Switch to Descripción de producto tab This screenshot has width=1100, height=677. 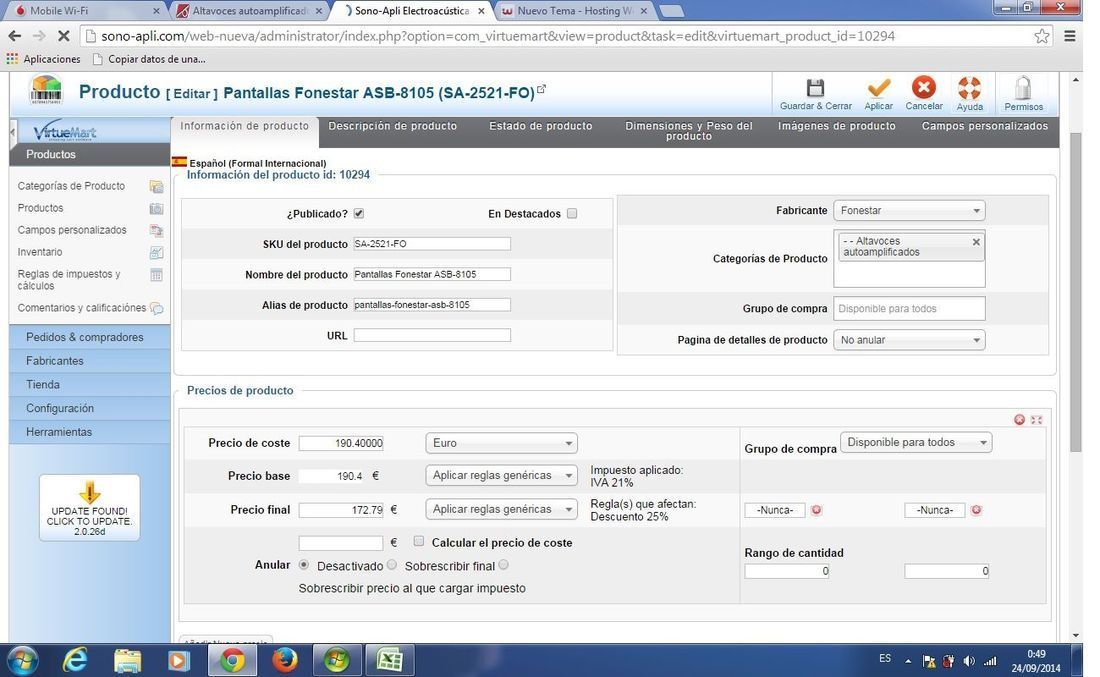[392, 126]
